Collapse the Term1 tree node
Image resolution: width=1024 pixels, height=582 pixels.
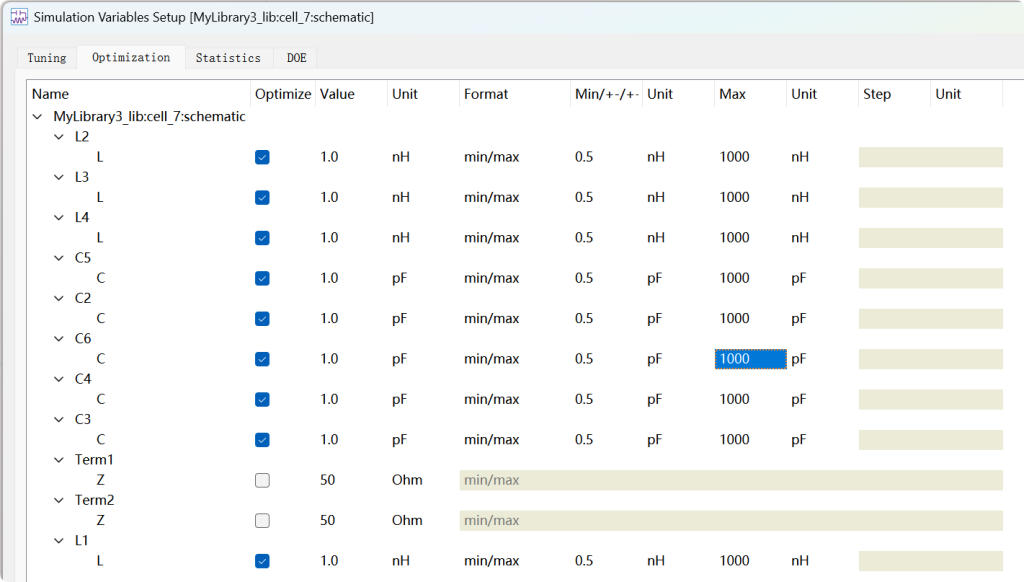(59, 460)
